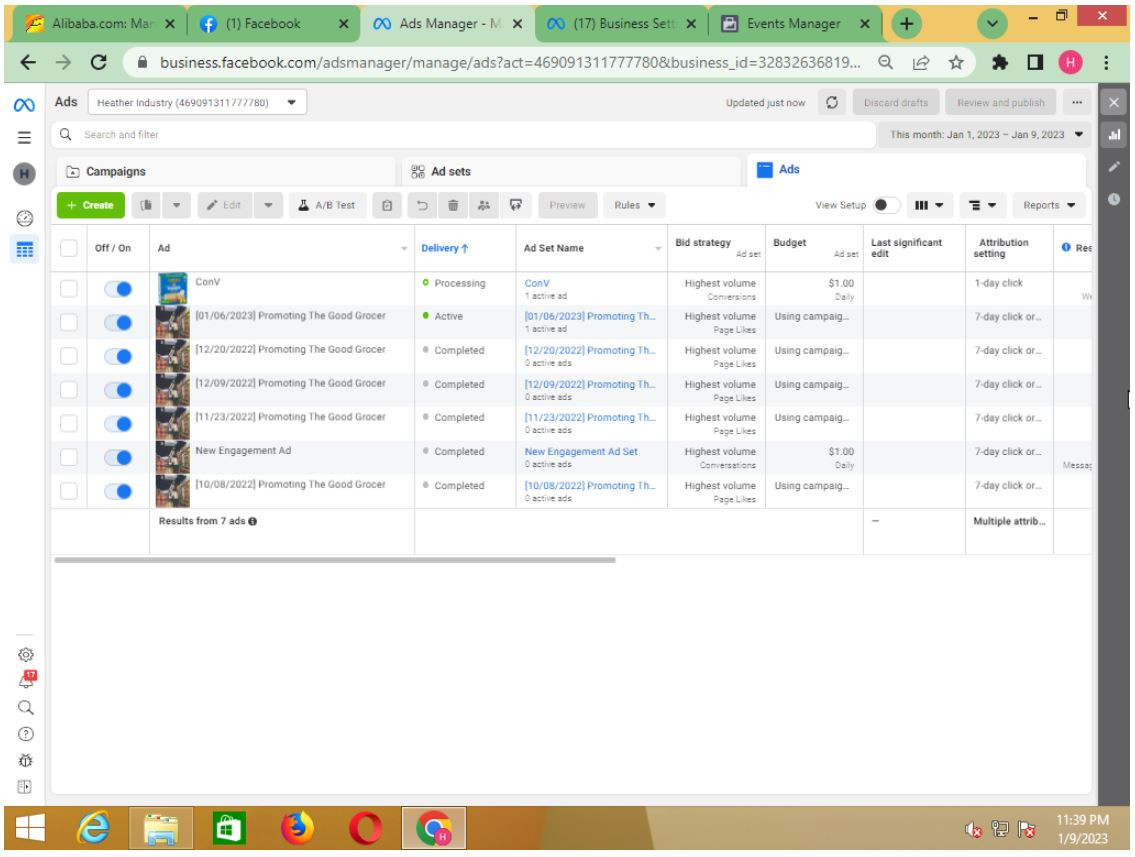Click the bug report icon in sidebar
1135x857 pixels.
pos(25,761)
